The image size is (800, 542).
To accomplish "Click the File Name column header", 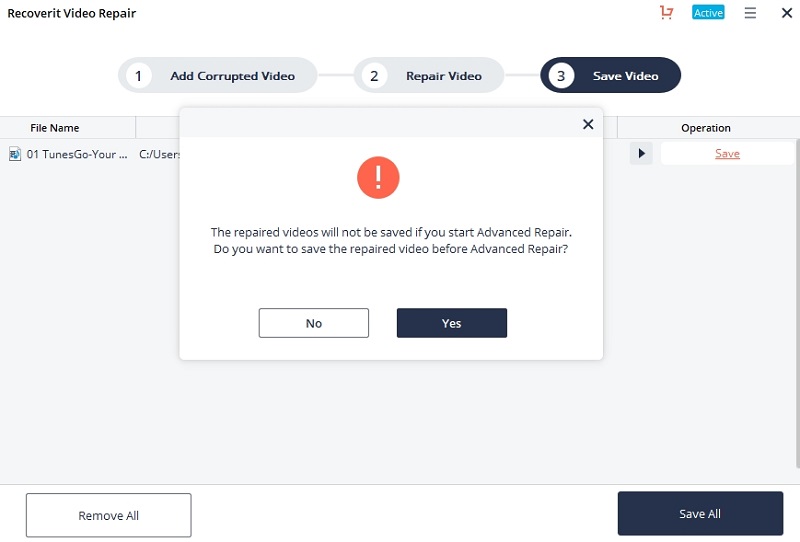I will click(x=55, y=128).
